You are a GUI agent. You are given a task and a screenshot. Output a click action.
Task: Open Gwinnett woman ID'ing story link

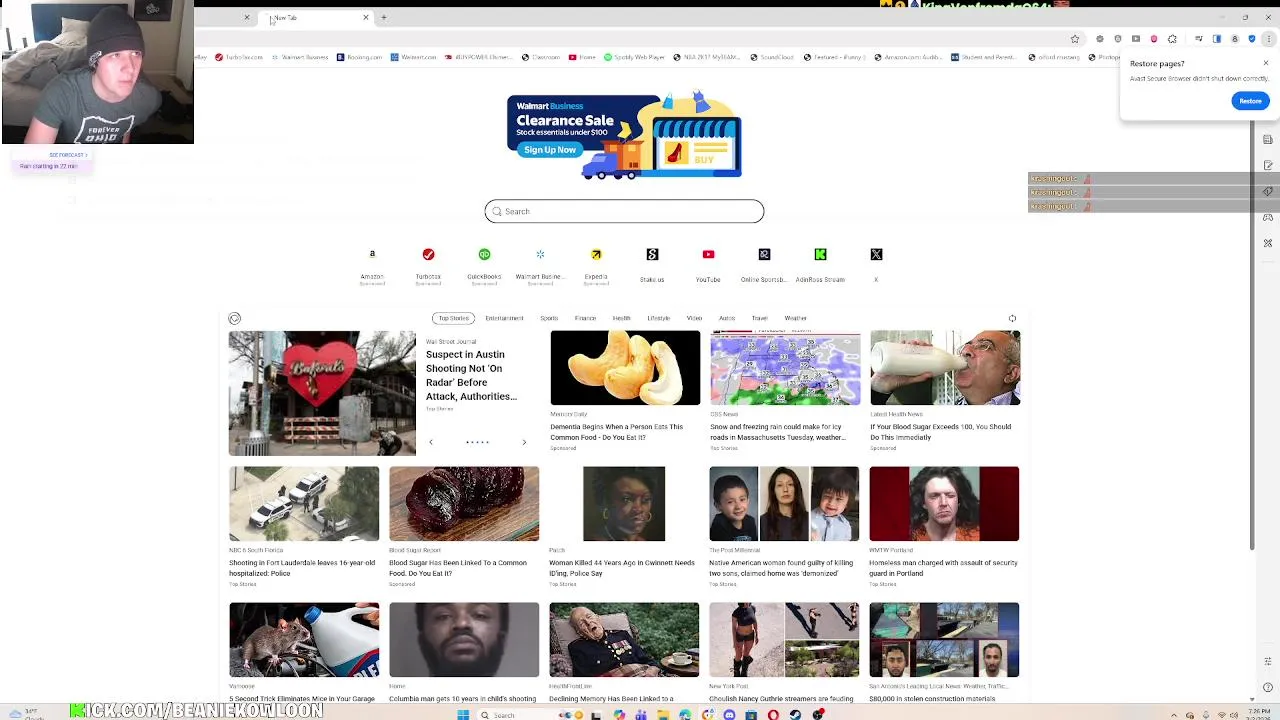click(621, 568)
